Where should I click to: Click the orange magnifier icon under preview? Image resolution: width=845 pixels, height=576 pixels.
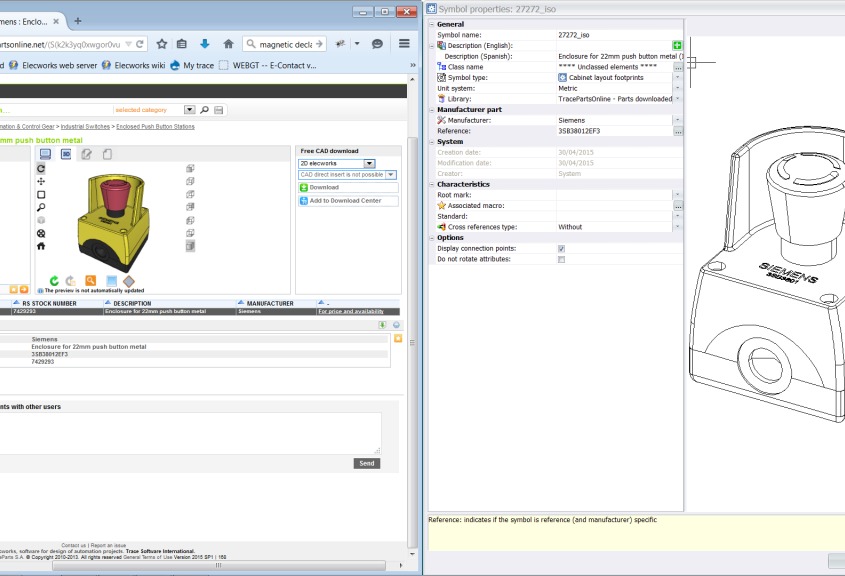[91, 281]
